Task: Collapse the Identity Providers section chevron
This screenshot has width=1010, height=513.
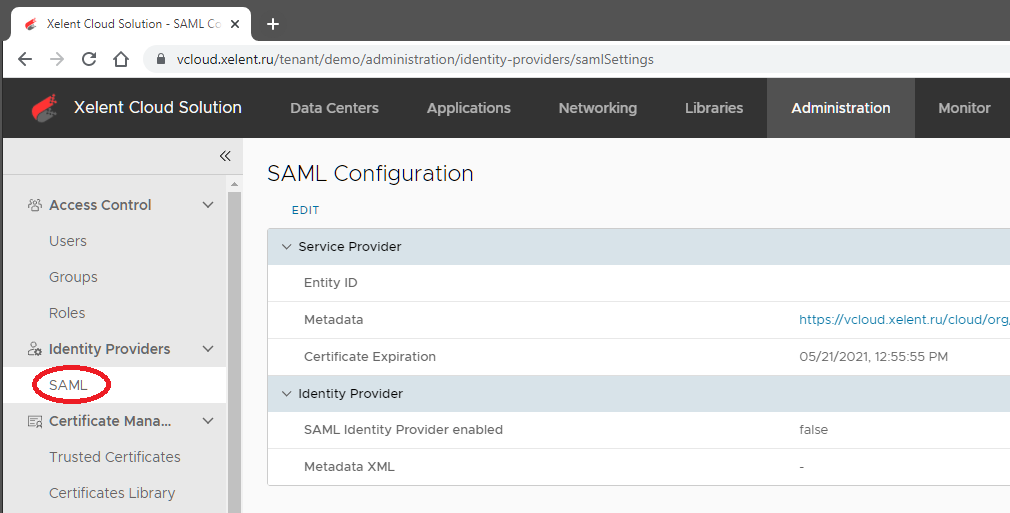Action: [x=207, y=349]
